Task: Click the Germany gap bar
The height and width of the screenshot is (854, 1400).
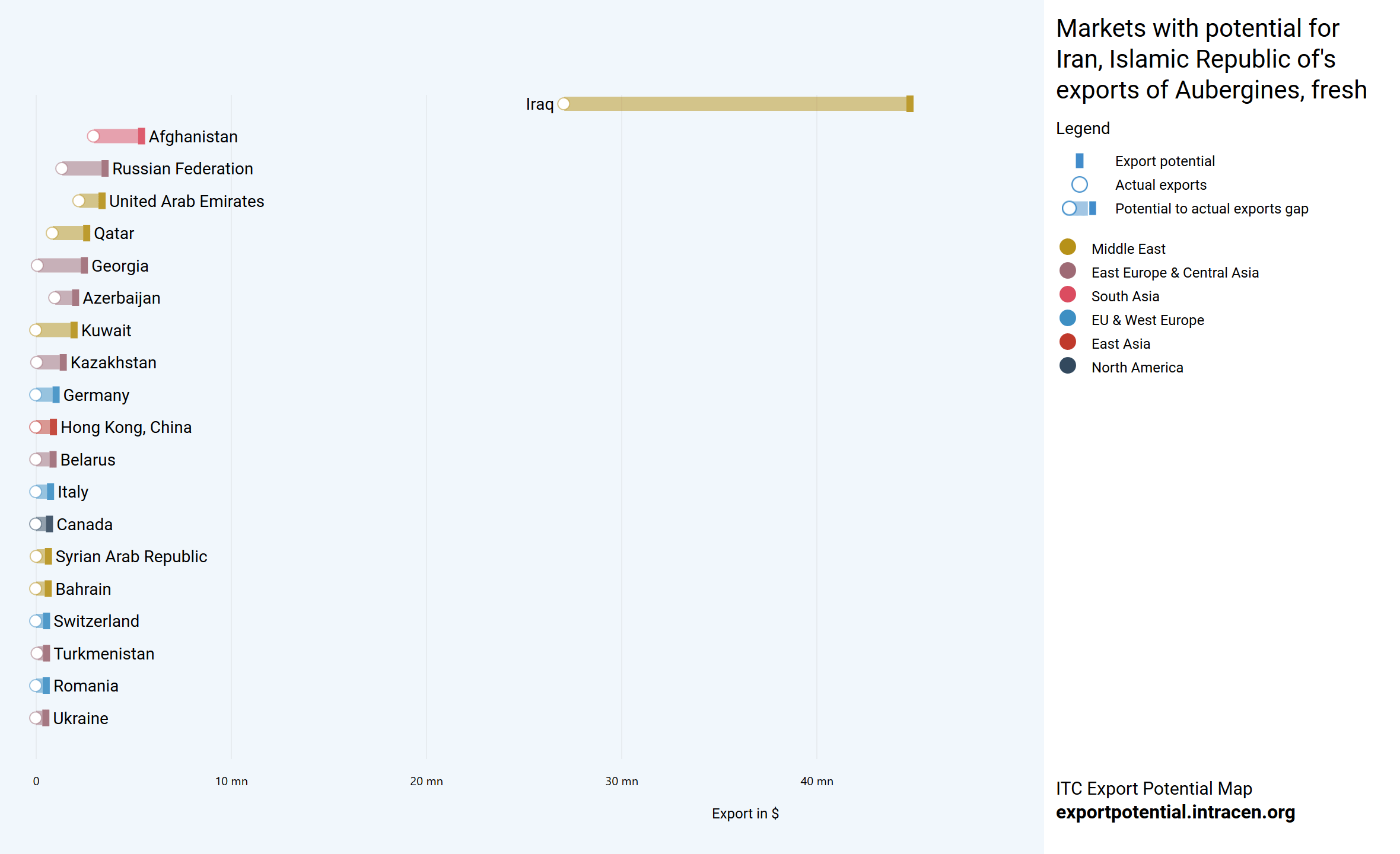Action: click(x=46, y=395)
